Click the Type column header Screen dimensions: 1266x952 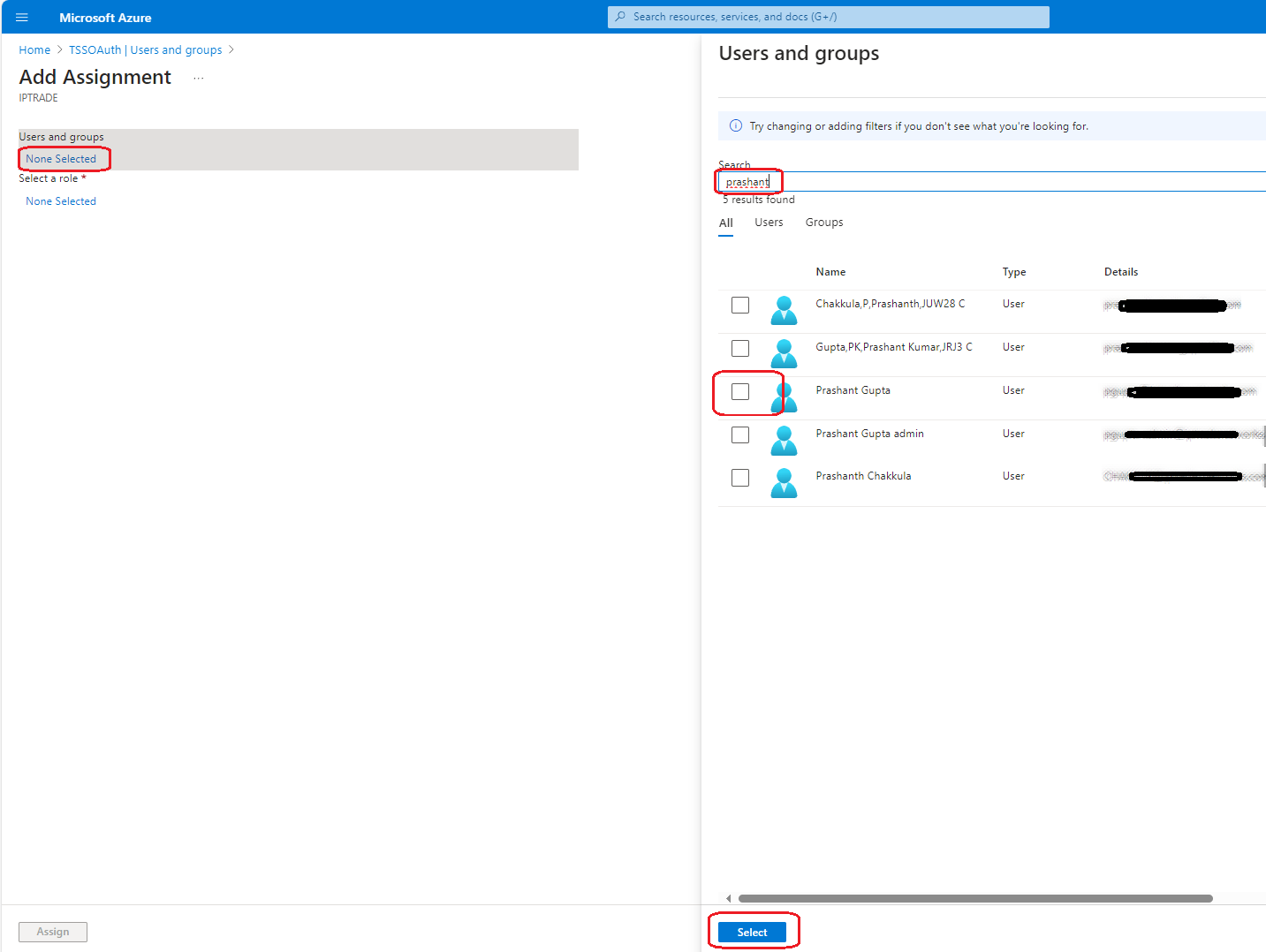[1014, 272]
